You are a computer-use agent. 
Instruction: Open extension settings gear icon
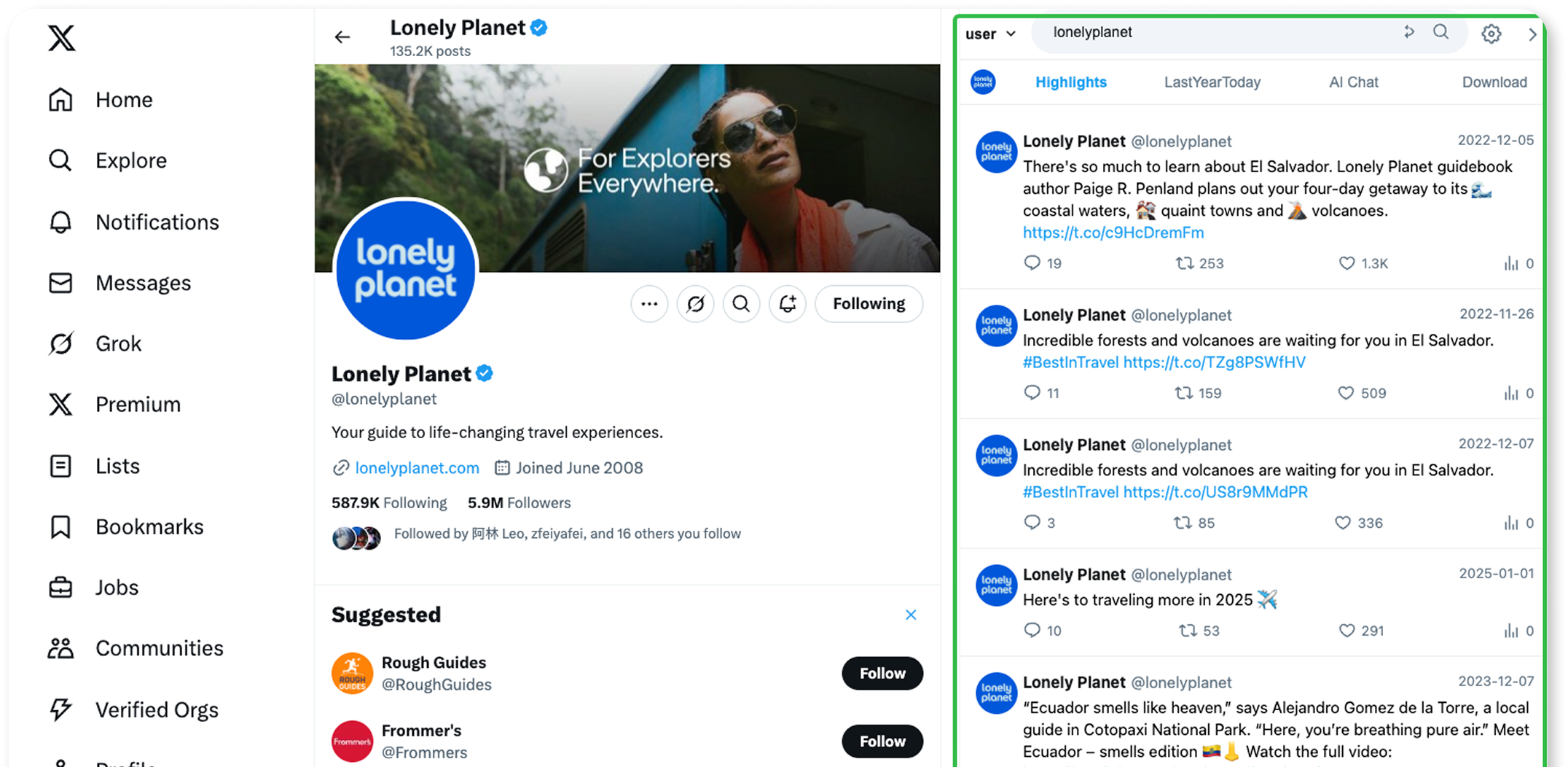pyautogui.click(x=1491, y=34)
